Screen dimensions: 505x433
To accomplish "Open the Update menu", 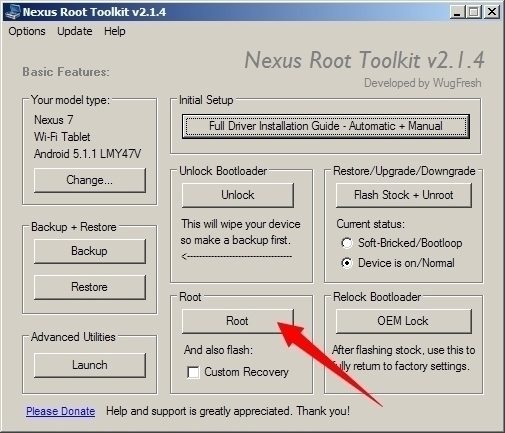I will 75,31.
